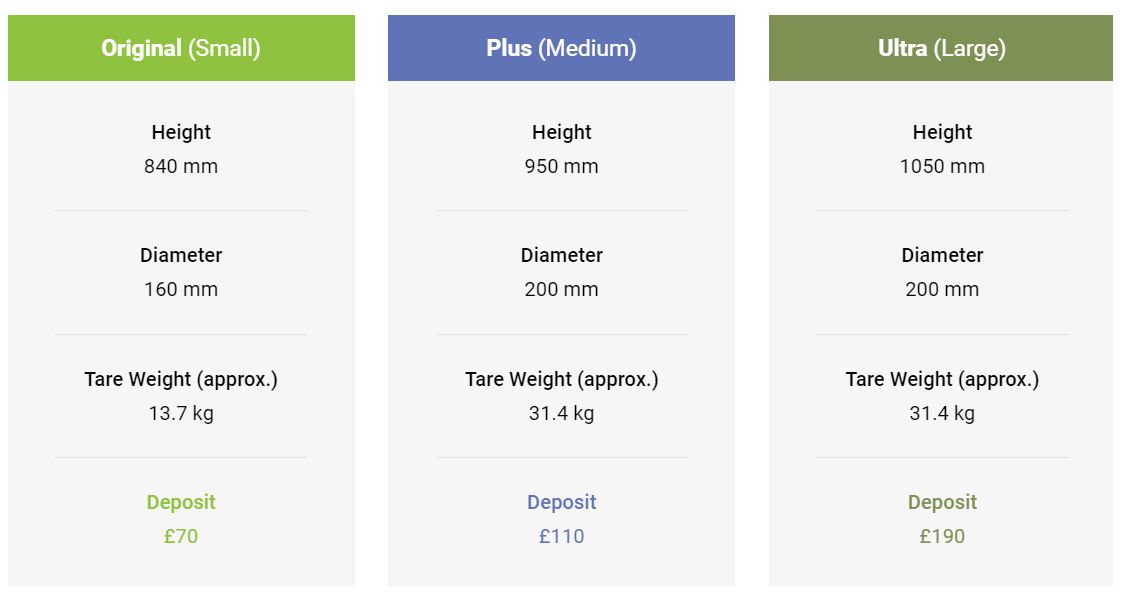
Task: Select the 1050 mm height value
Action: click(942, 166)
